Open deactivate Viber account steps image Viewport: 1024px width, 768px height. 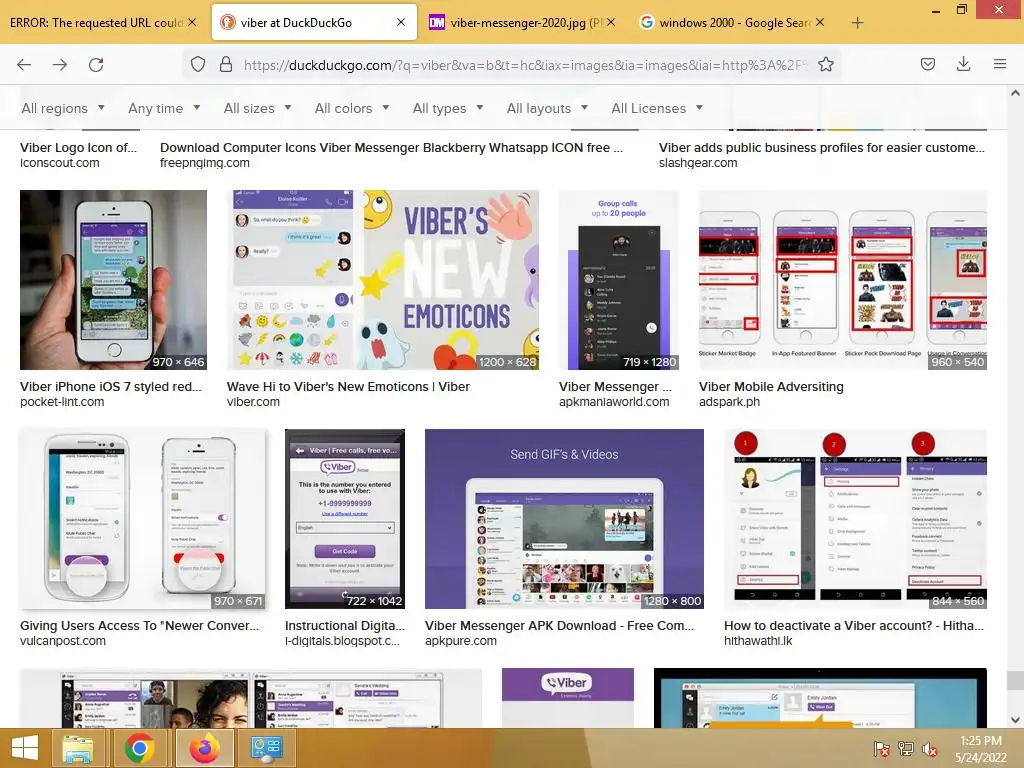856,519
